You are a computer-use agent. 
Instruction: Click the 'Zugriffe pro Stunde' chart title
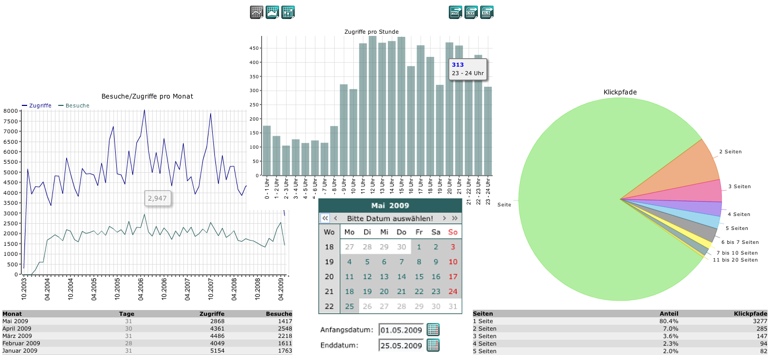[x=371, y=31]
